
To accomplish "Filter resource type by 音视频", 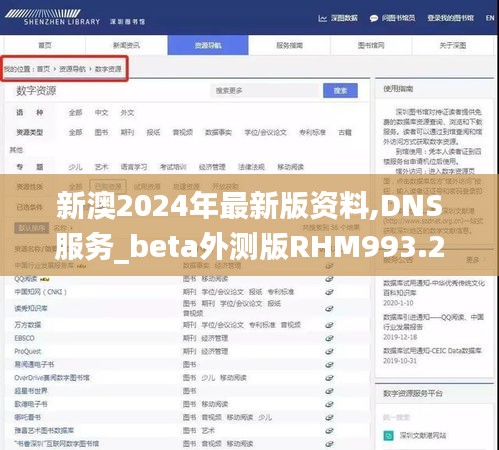I will click(183, 132).
